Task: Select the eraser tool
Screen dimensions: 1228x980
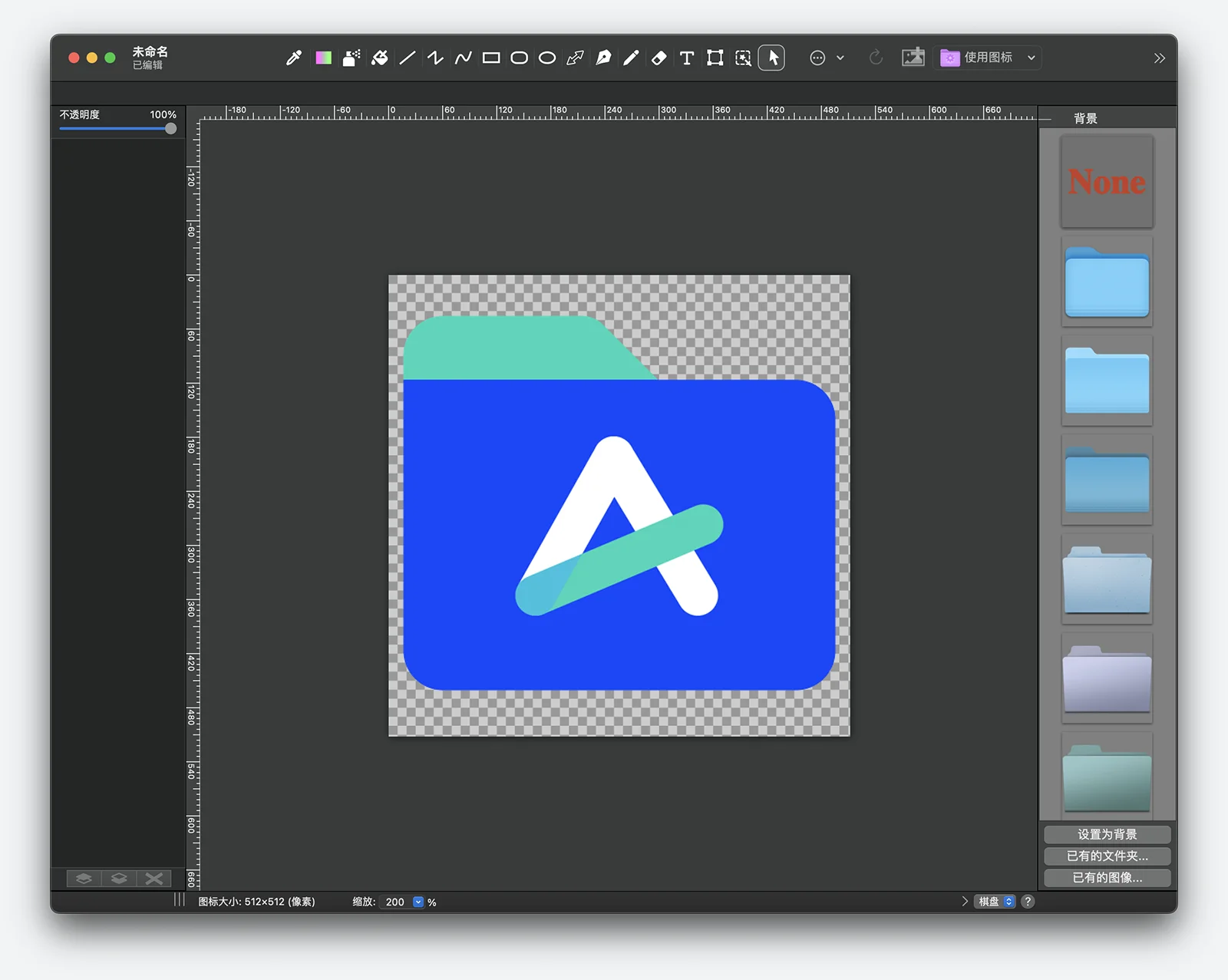Action: pyautogui.click(x=659, y=58)
